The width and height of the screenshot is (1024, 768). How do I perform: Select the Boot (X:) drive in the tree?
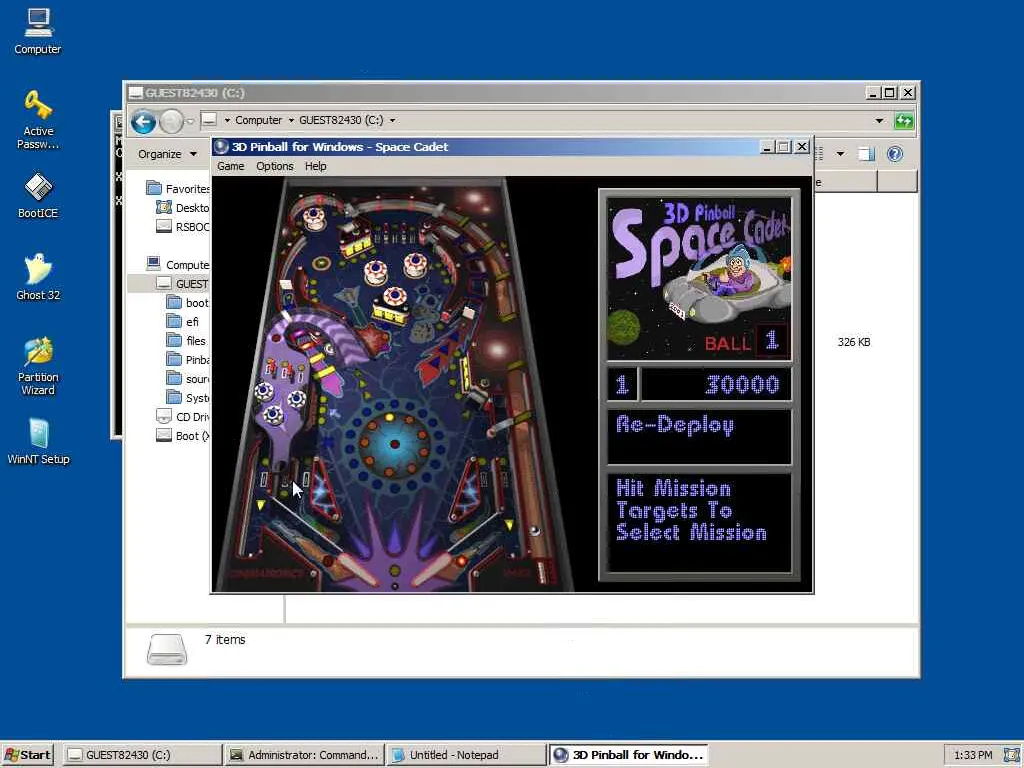pyautogui.click(x=183, y=436)
